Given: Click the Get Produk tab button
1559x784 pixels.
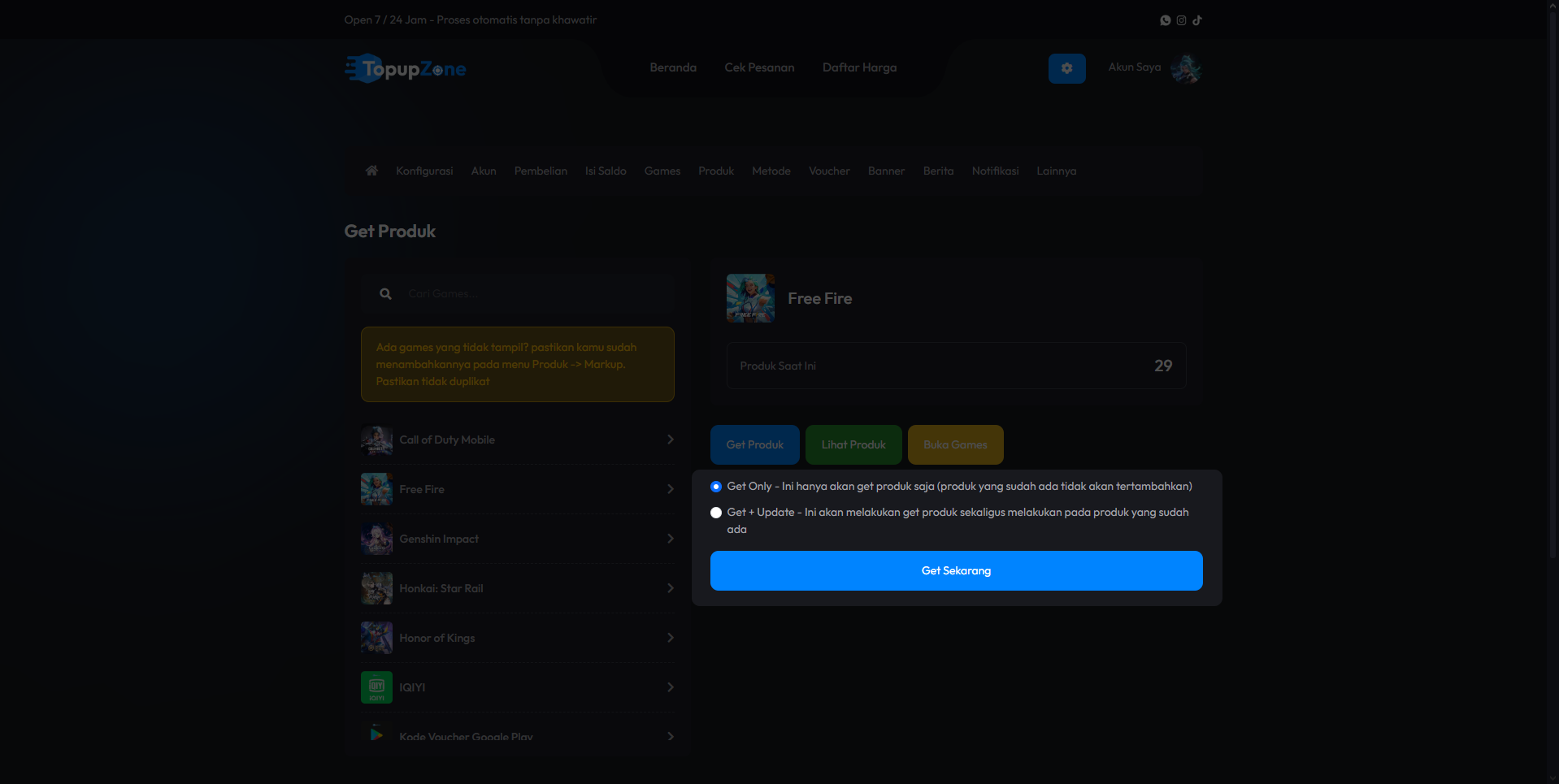Looking at the screenshot, I should coord(755,445).
